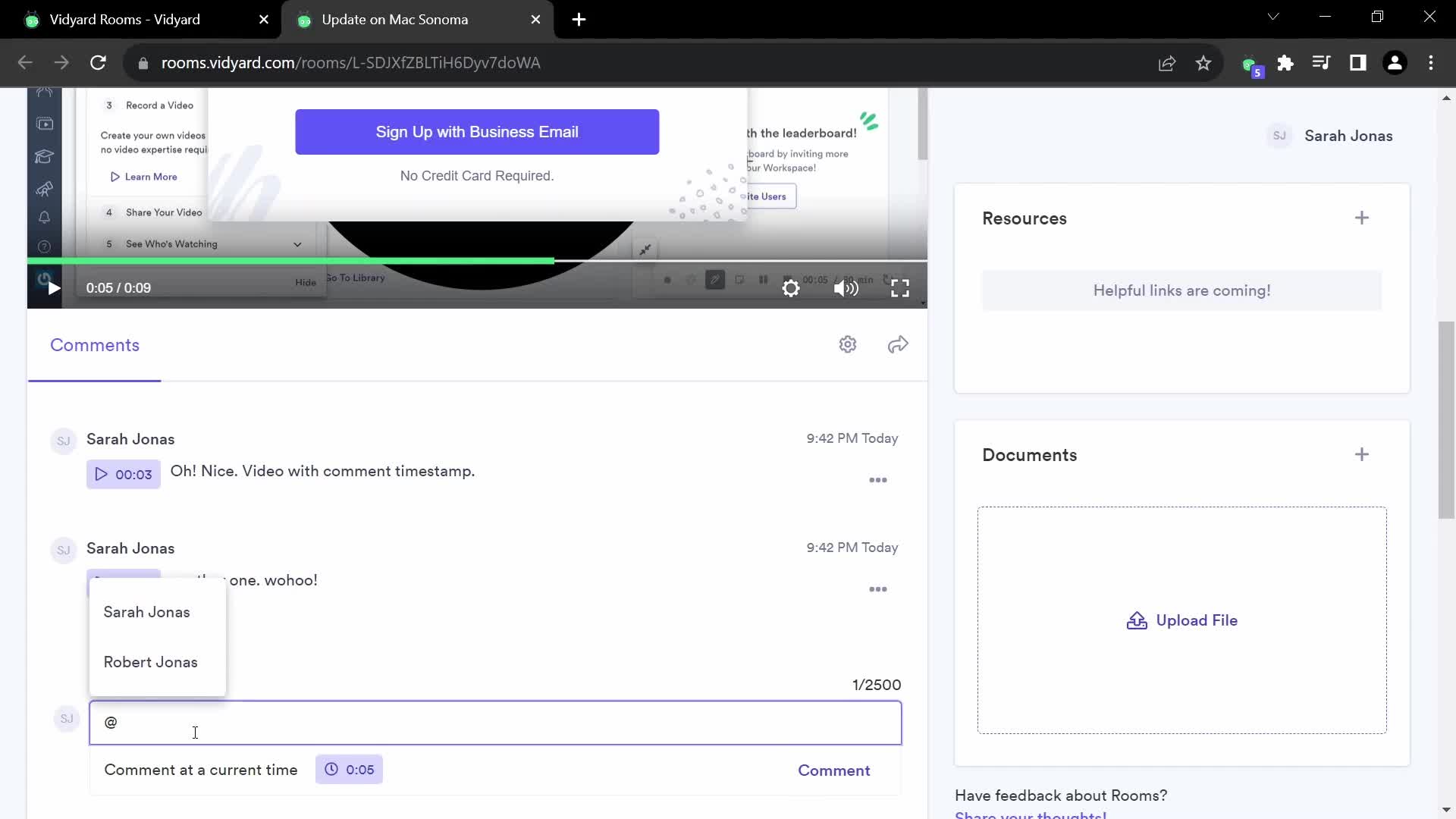This screenshot has width=1456, height=819.
Task: Select Robert Jonas from mention dropdown
Action: 151,661
